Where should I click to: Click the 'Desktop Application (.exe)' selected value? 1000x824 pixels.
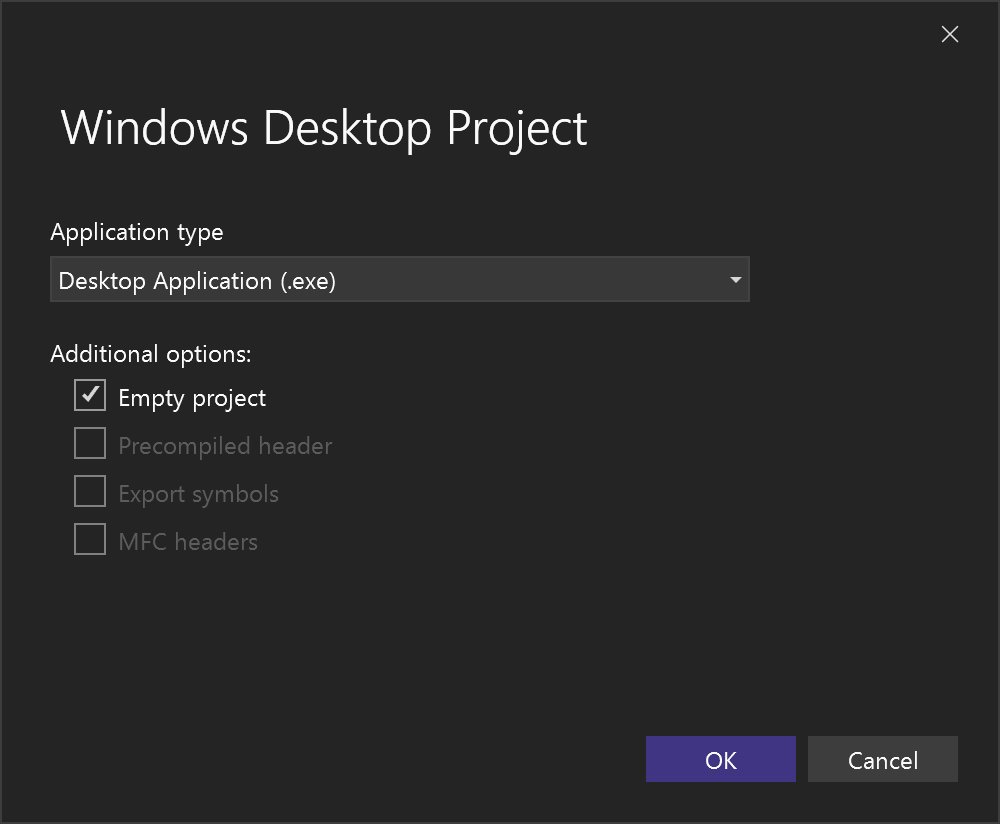click(x=197, y=281)
